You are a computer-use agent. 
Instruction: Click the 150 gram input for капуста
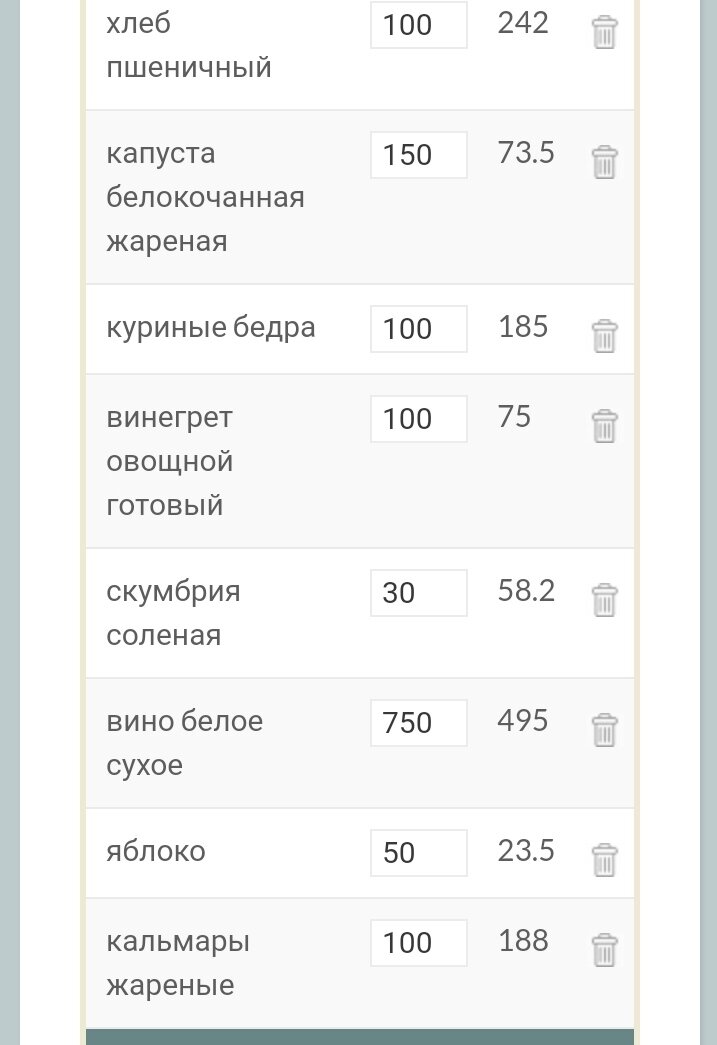pos(418,155)
